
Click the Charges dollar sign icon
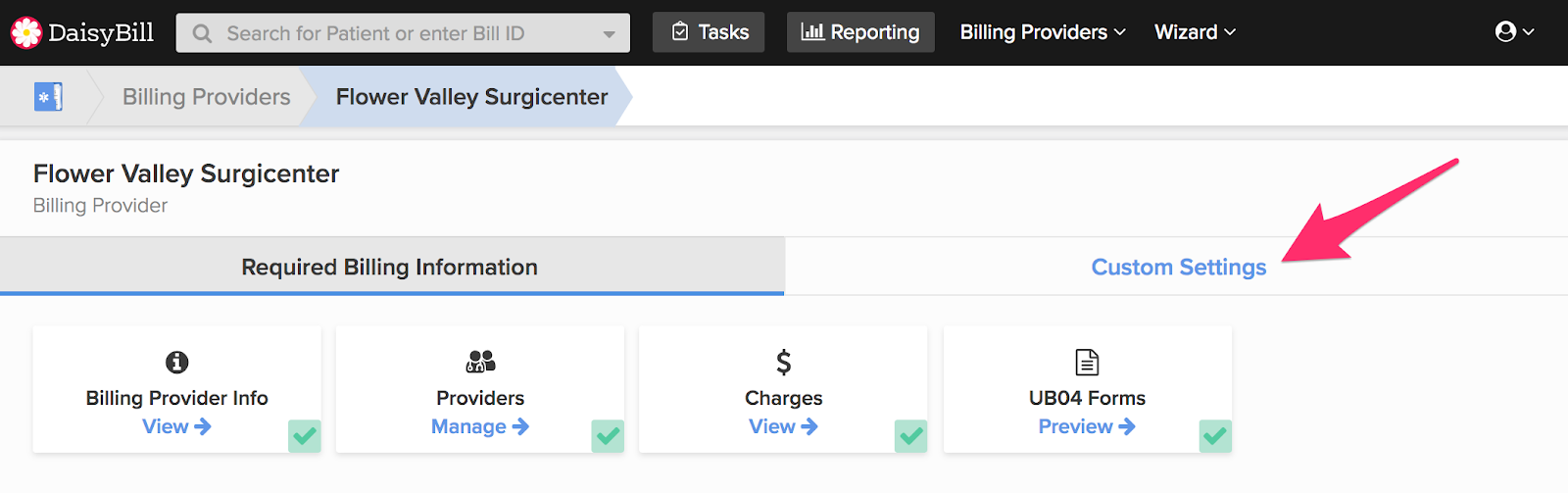783,363
